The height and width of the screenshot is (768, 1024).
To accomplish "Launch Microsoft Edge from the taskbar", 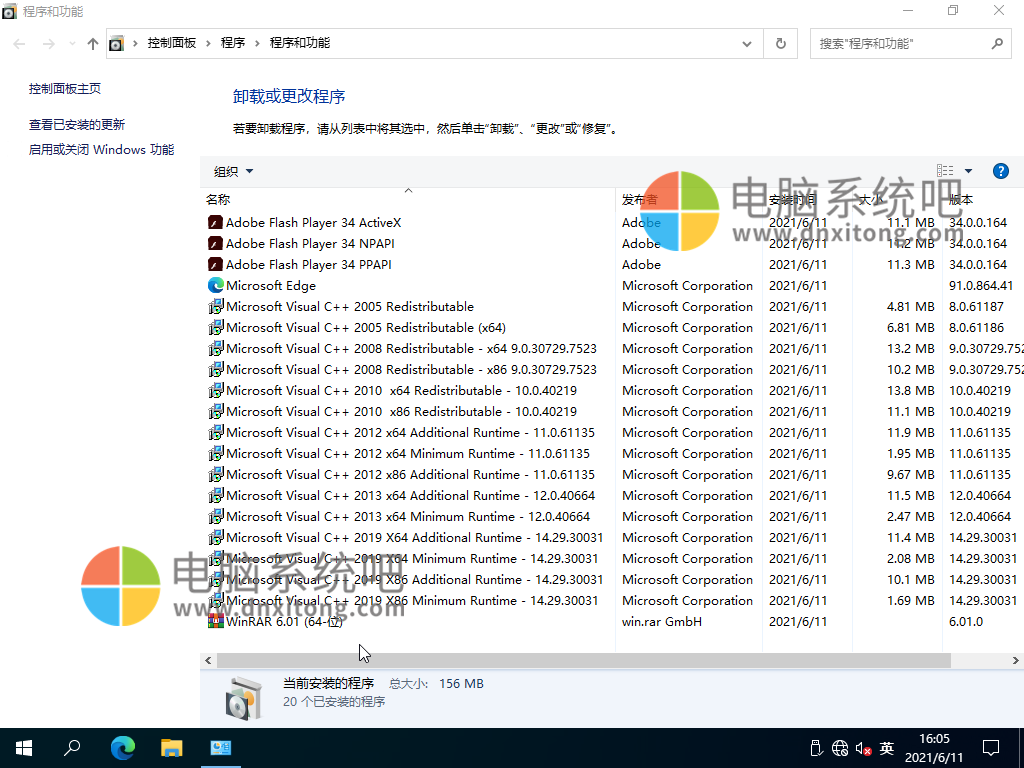I will (x=123, y=748).
